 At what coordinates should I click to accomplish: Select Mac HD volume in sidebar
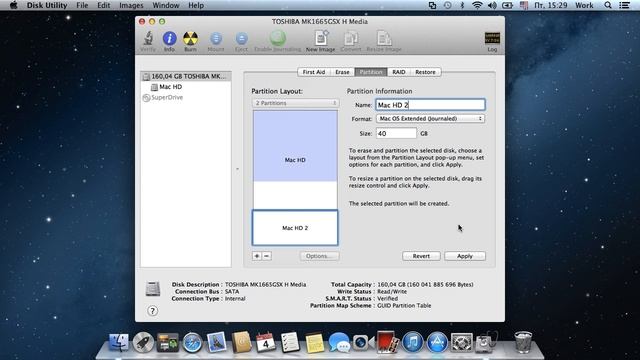click(x=186, y=87)
